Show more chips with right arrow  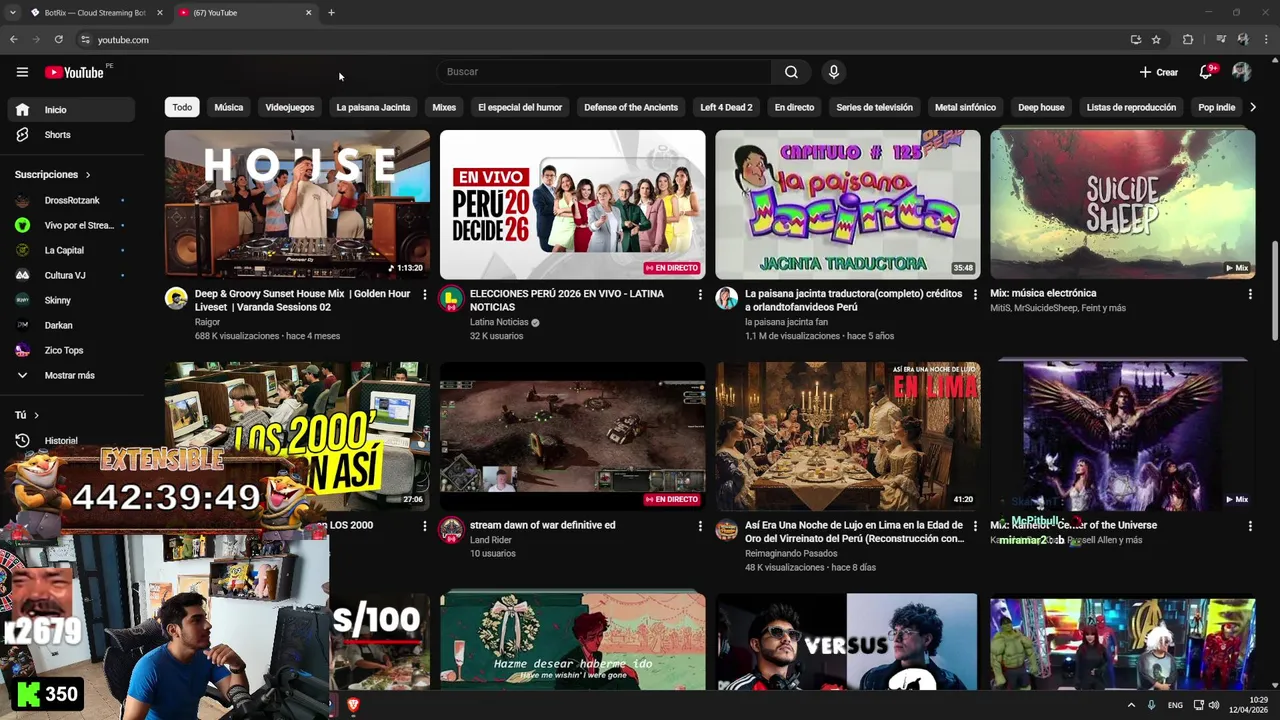[1253, 107]
